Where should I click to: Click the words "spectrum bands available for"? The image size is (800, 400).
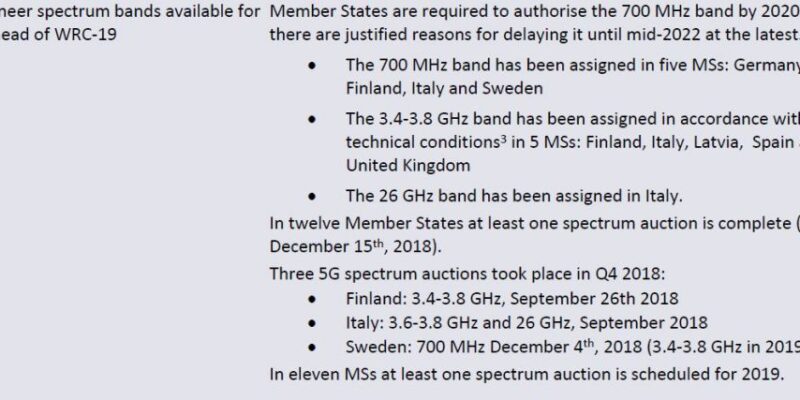coord(153,11)
